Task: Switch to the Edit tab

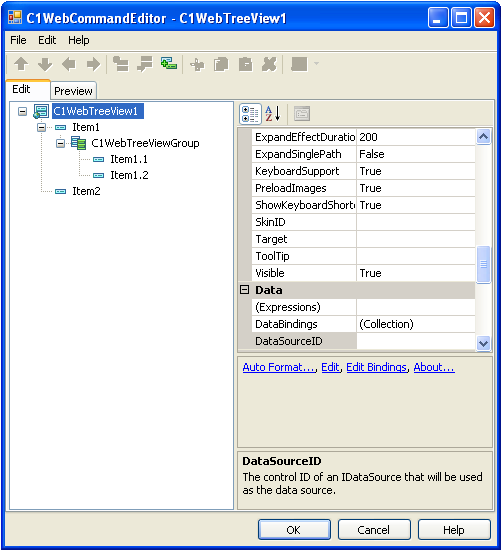Action: pos(28,90)
